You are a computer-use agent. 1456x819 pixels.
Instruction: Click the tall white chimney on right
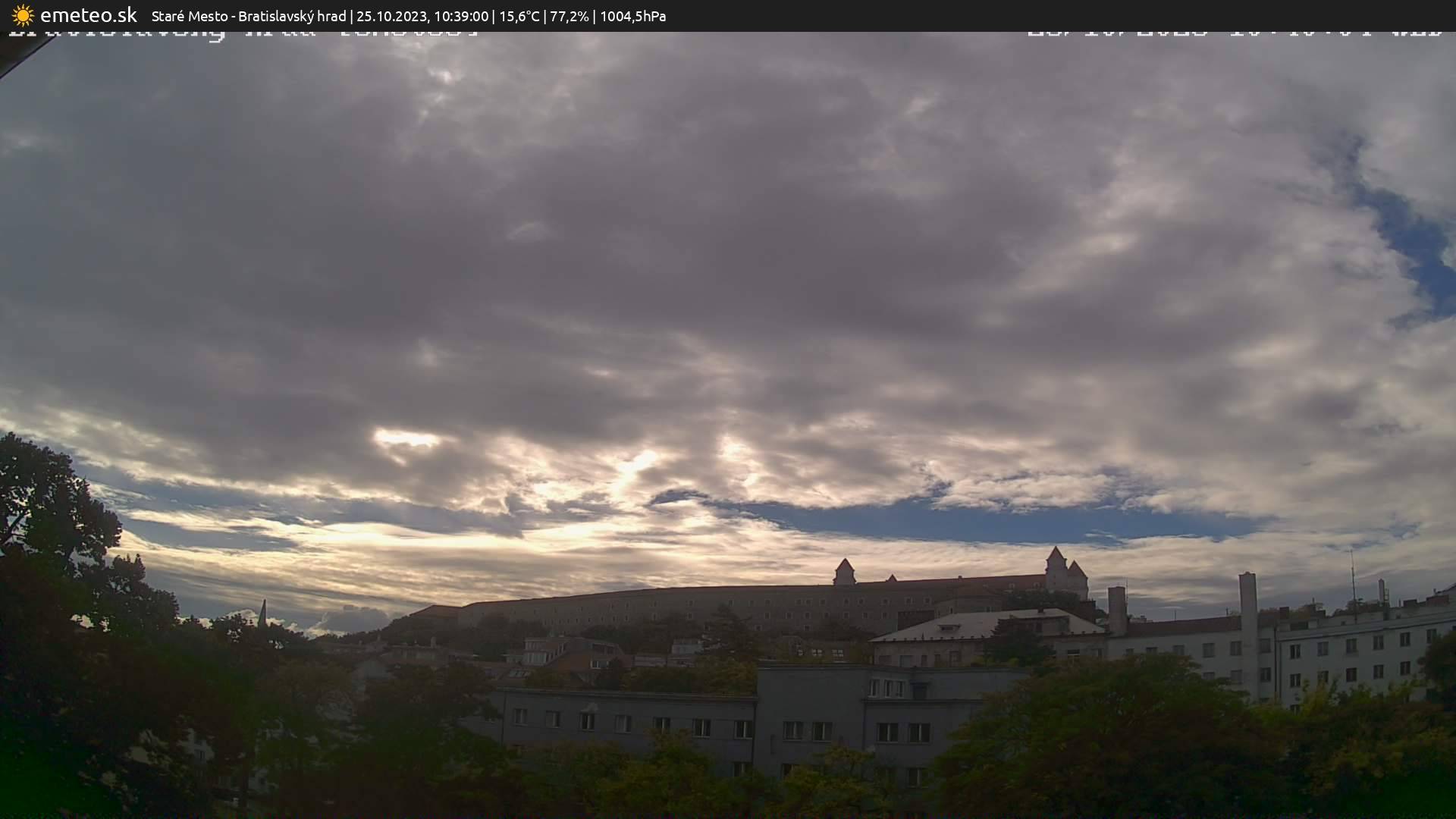tap(1247, 607)
